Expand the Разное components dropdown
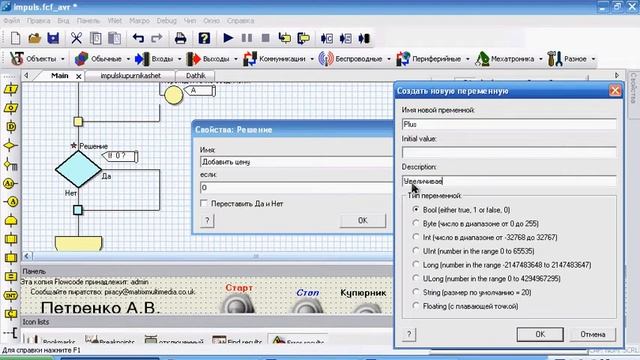Screen dimensions: 640x360 pyautogui.click(x=593, y=59)
